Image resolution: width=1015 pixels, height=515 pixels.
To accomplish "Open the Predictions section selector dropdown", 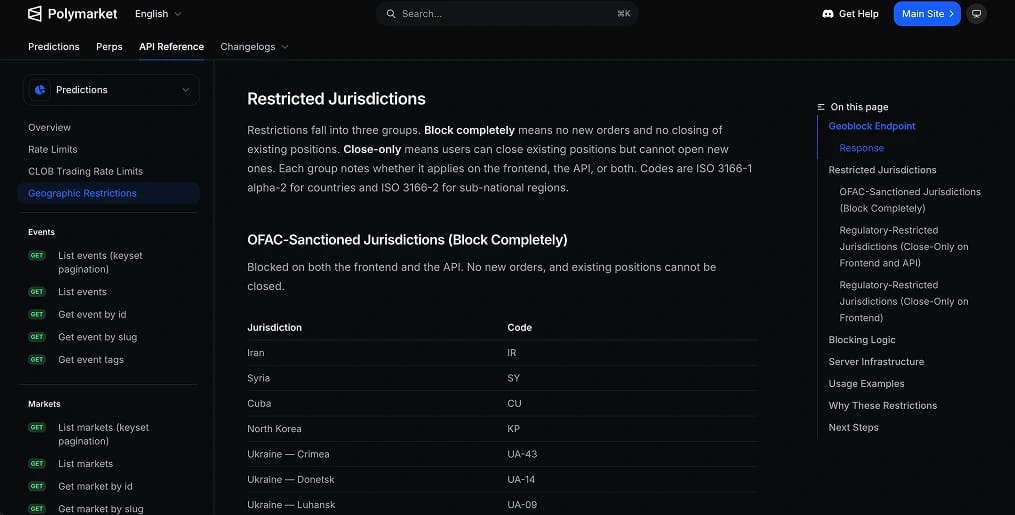I will (111, 90).
